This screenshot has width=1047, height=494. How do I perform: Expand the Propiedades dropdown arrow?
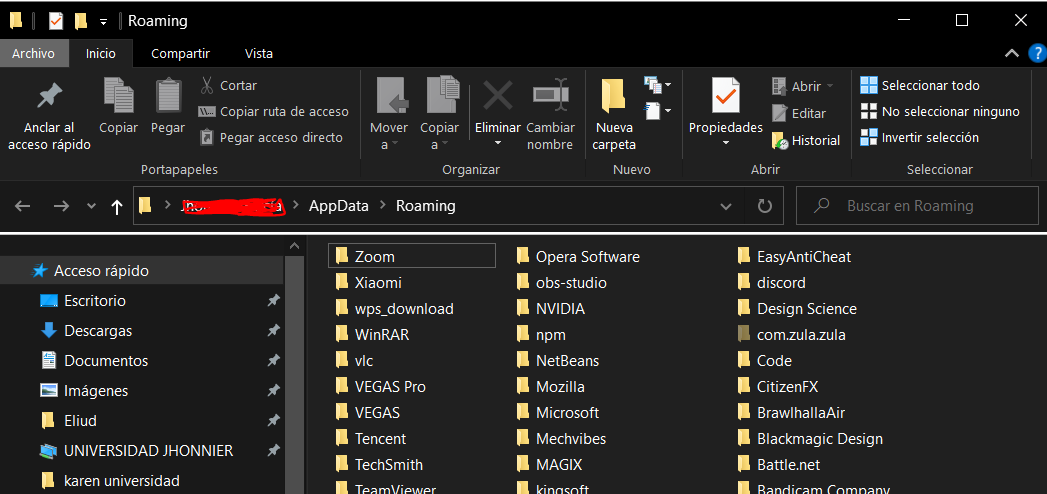pyautogui.click(x=726, y=143)
